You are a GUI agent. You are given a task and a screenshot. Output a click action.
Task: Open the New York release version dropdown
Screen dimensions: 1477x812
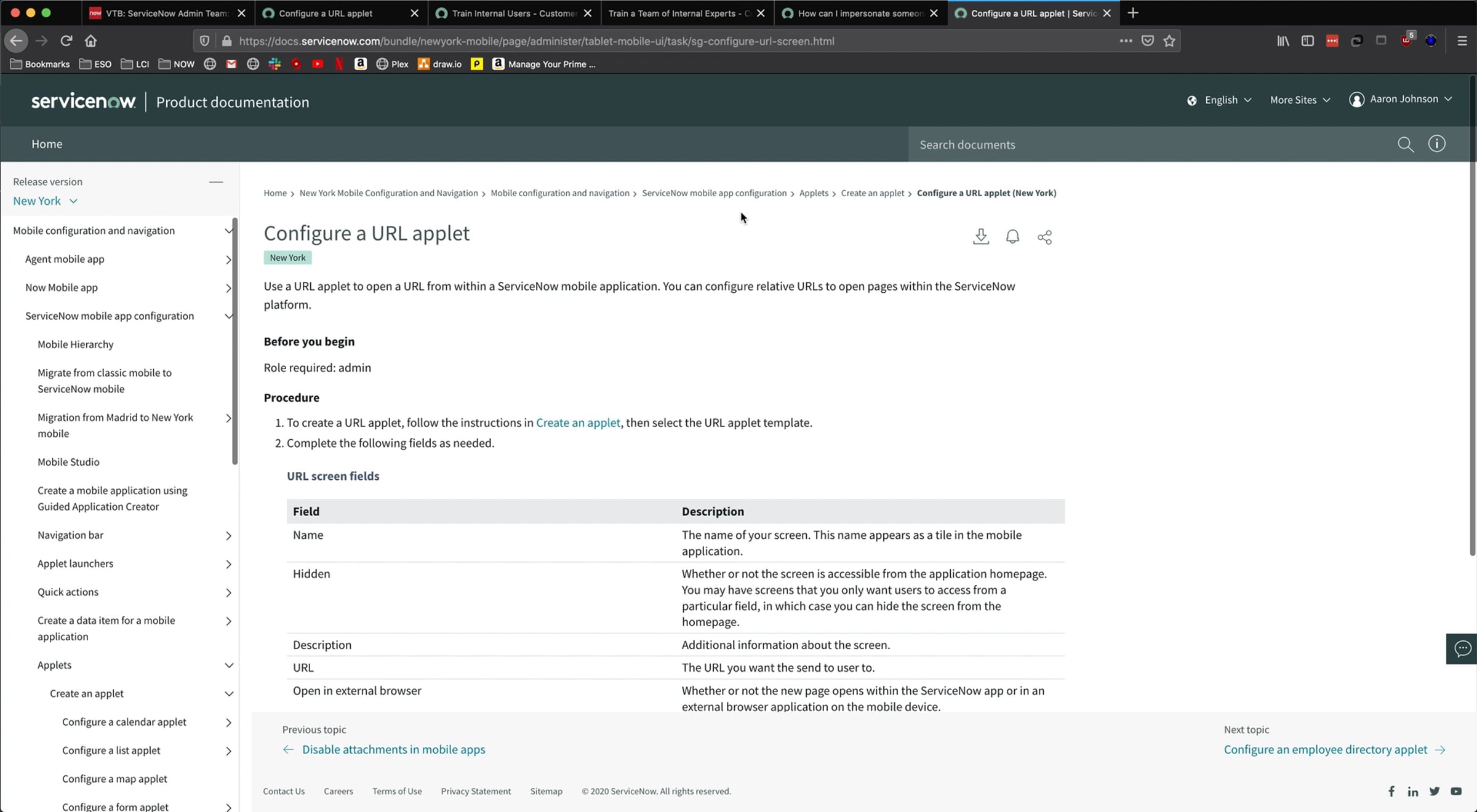point(45,201)
